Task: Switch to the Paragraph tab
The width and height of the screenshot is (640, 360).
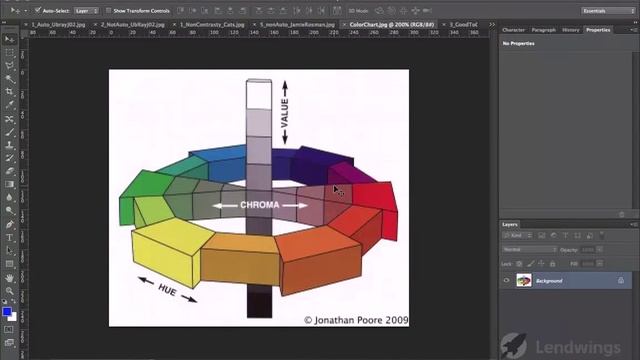Action: tap(543, 30)
